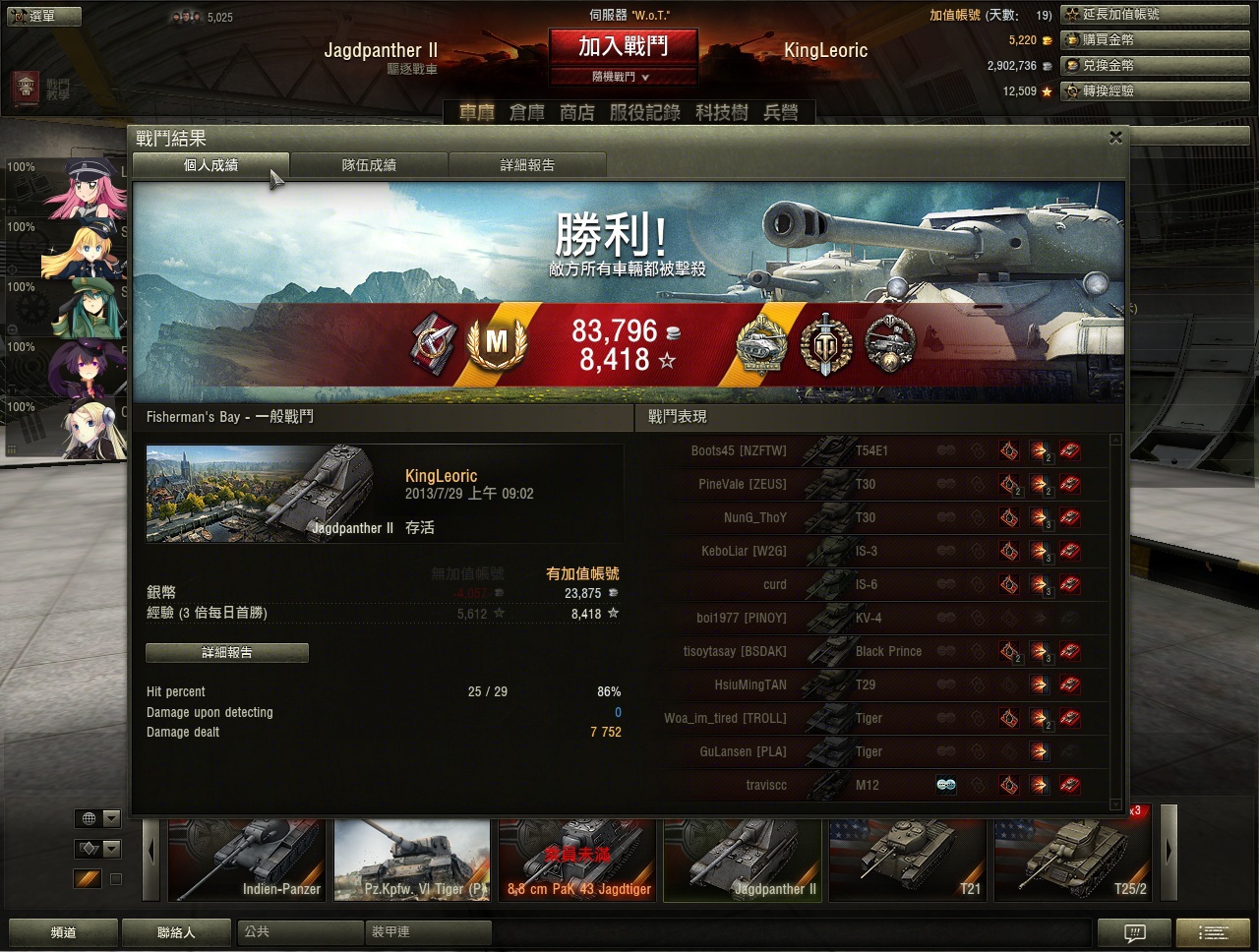This screenshot has width=1259, height=952.
Task: Click the 購買金幣 buy gold button
Action: pyautogui.click(x=1155, y=40)
